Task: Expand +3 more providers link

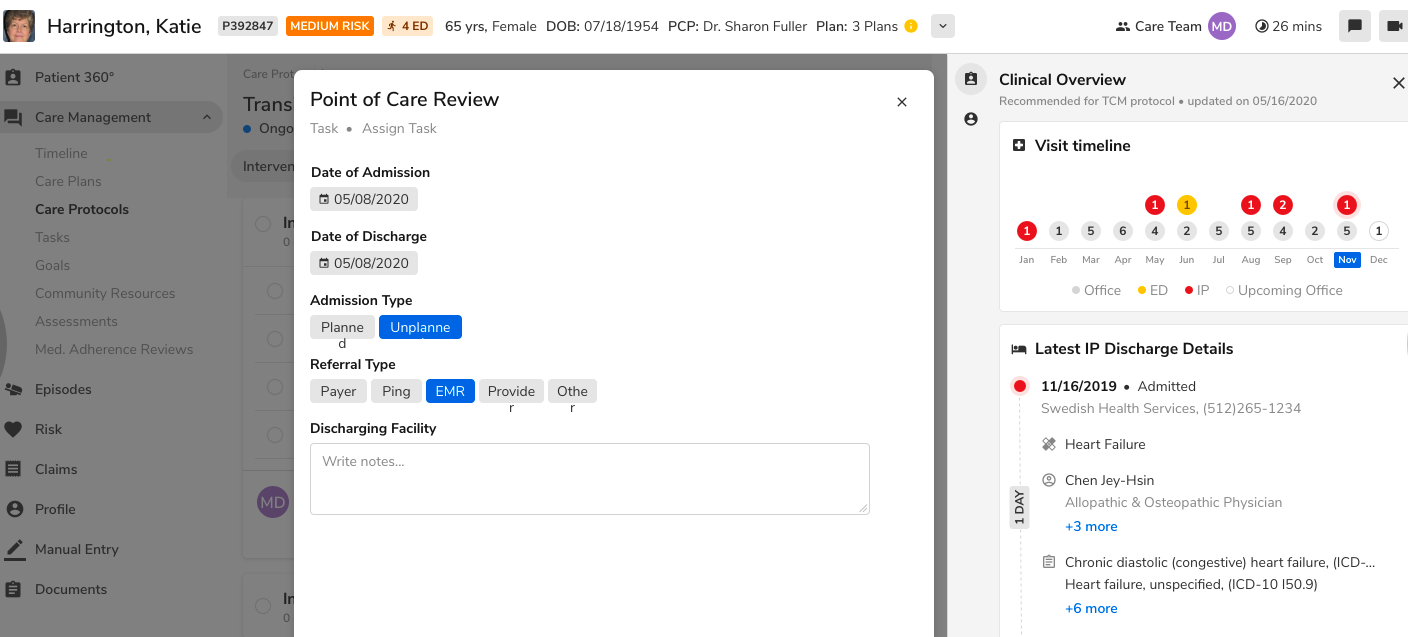Action: (x=1091, y=526)
